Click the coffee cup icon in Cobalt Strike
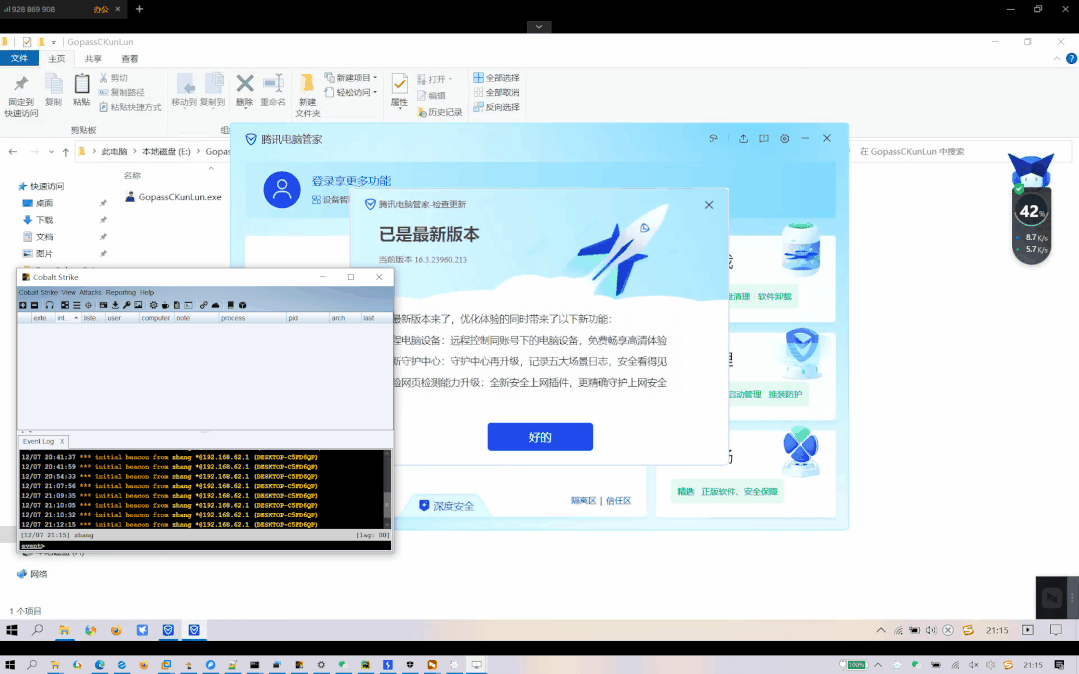This screenshot has height=674, width=1079. point(165,305)
